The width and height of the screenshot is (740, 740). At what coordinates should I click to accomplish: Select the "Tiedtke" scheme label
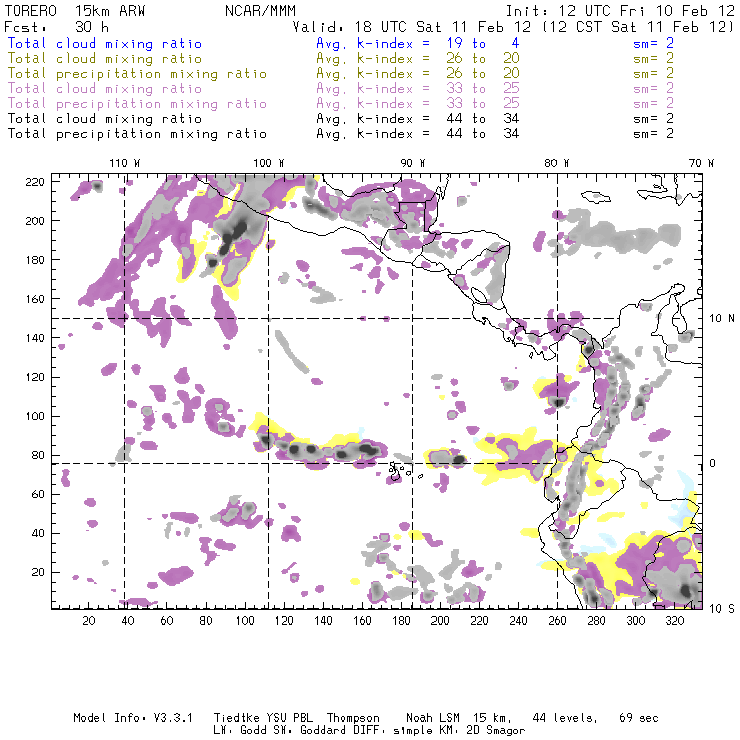point(237,718)
